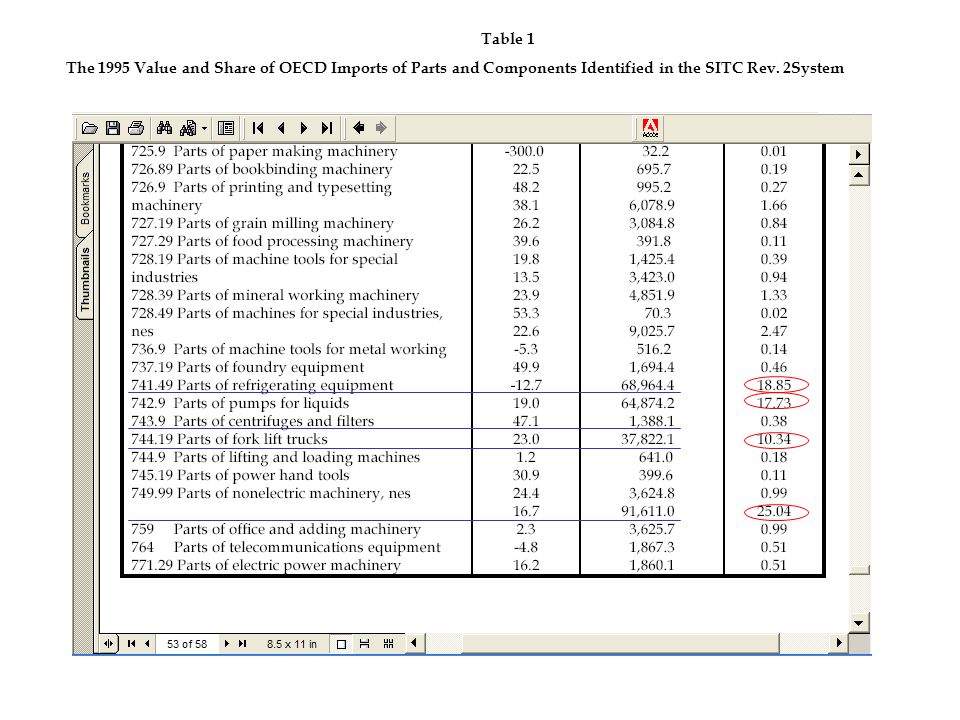This screenshot has height=720, width=960.
Task: Click the value 37,822.1
Action: (647, 439)
